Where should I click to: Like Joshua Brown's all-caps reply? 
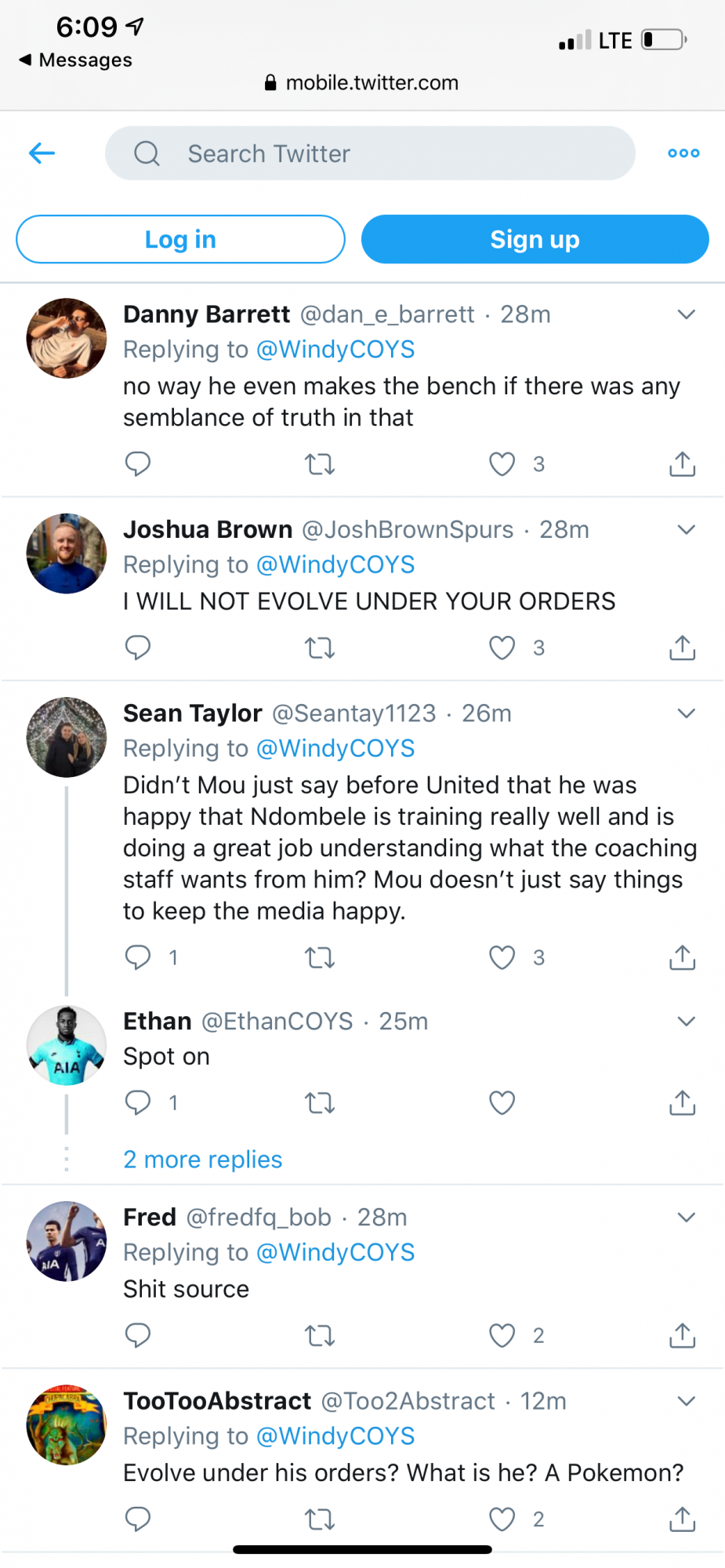pos(502,648)
